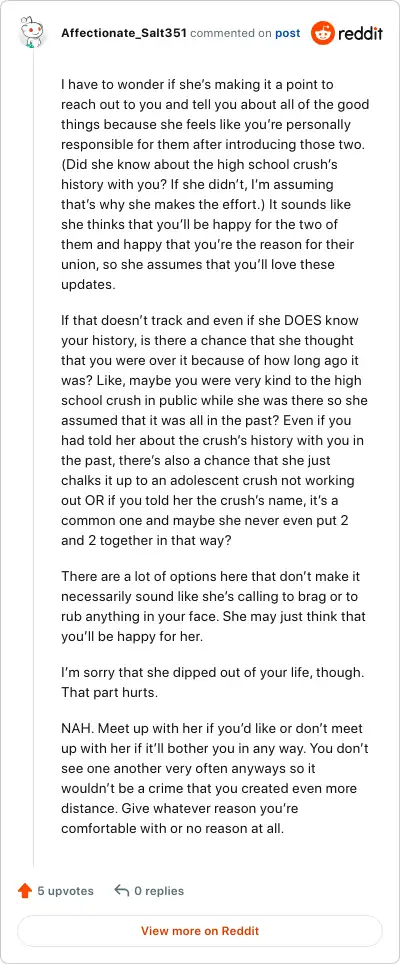The height and width of the screenshot is (964, 400).
Task: Click "commented on" header text
Action: pos(231,33)
